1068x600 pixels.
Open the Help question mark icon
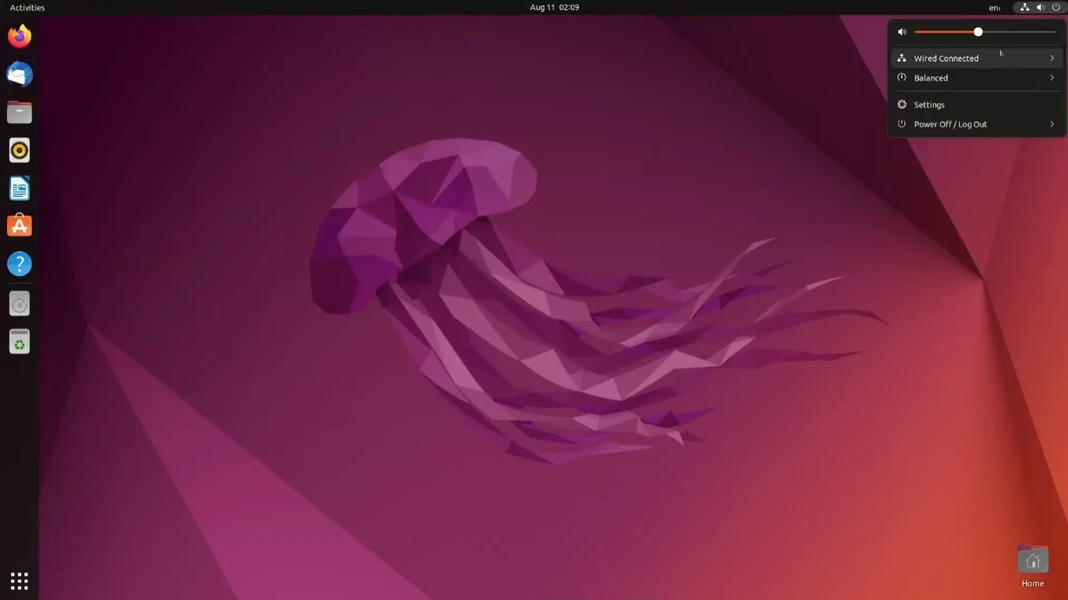click(19, 264)
